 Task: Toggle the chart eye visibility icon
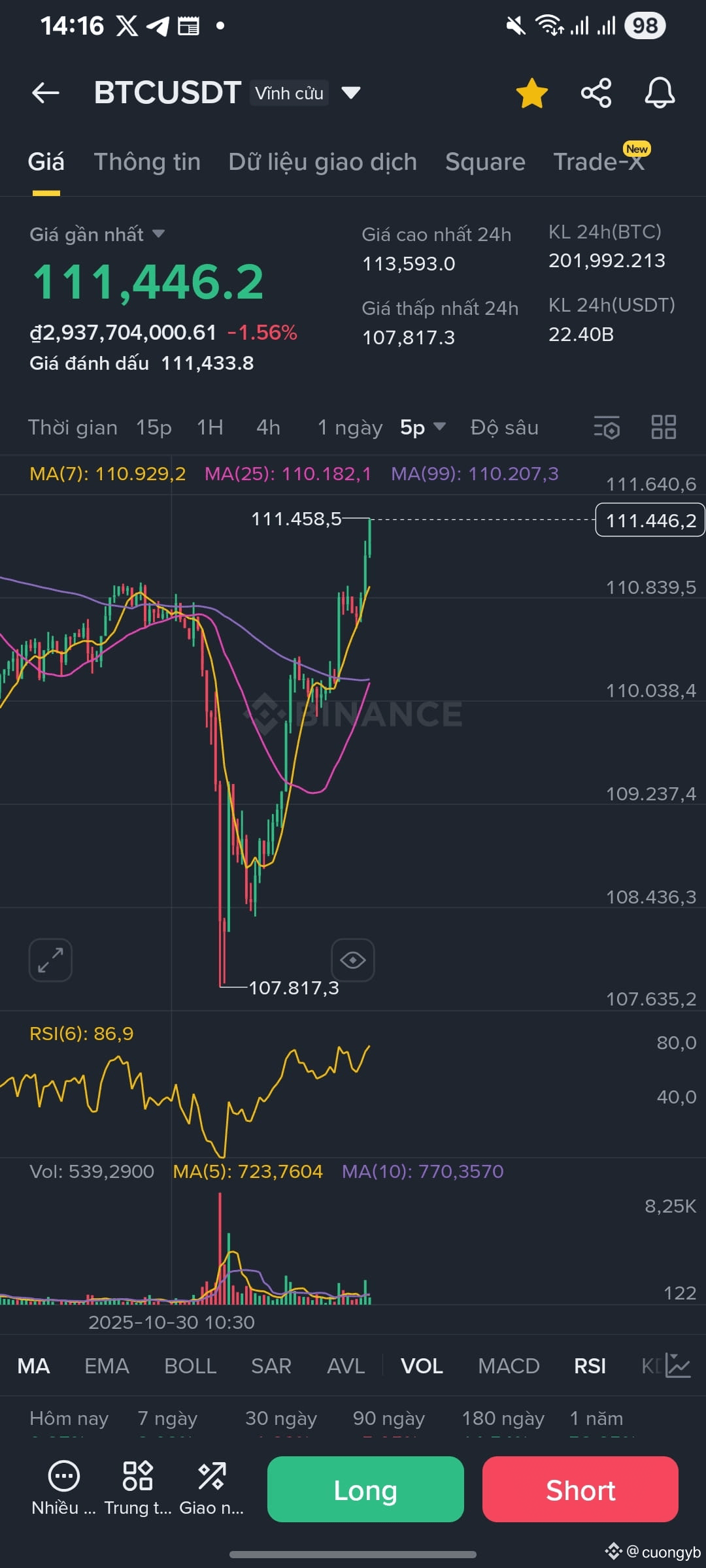[353, 960]
